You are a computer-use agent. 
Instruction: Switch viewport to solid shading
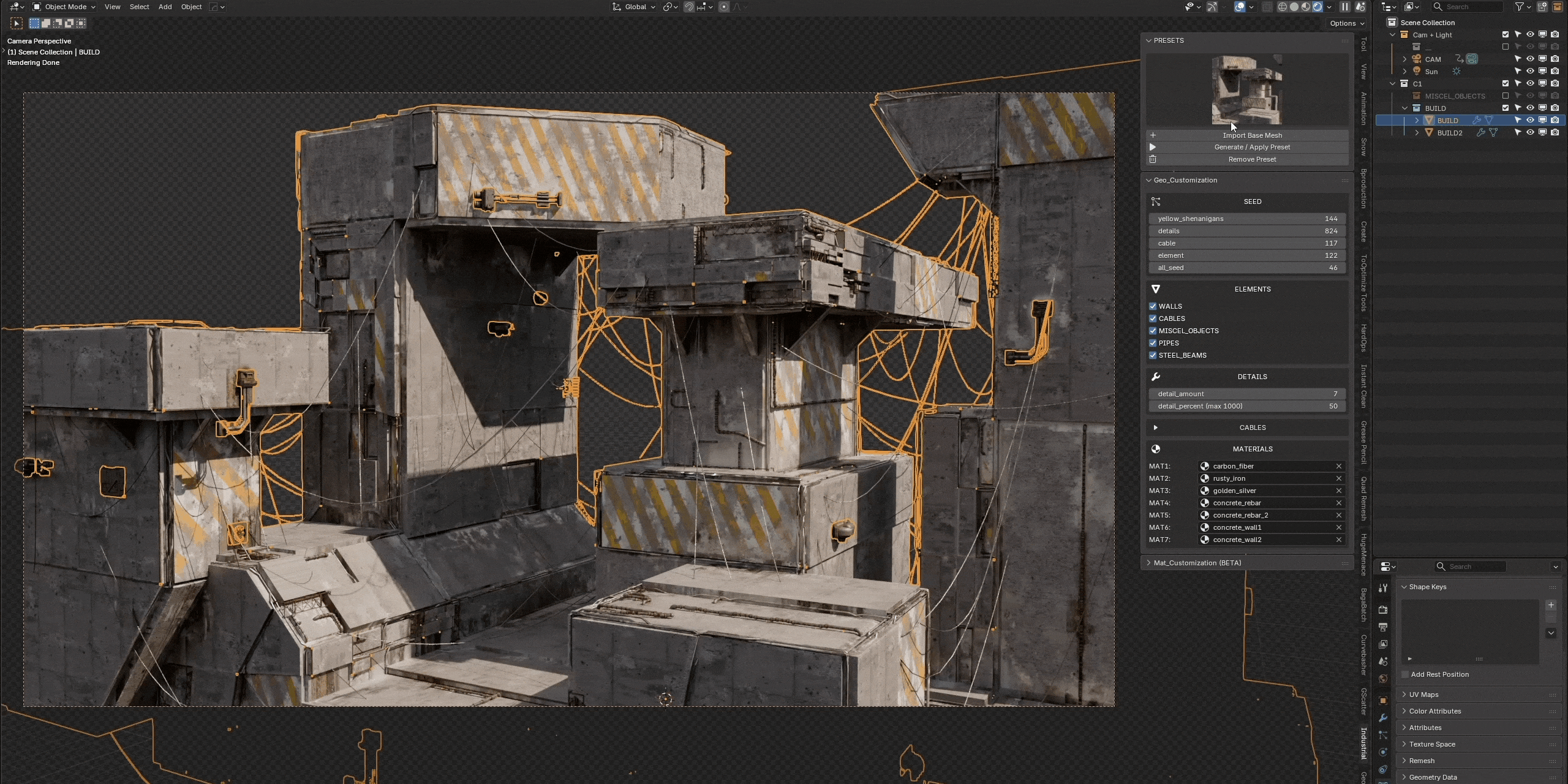(1294, 7)
